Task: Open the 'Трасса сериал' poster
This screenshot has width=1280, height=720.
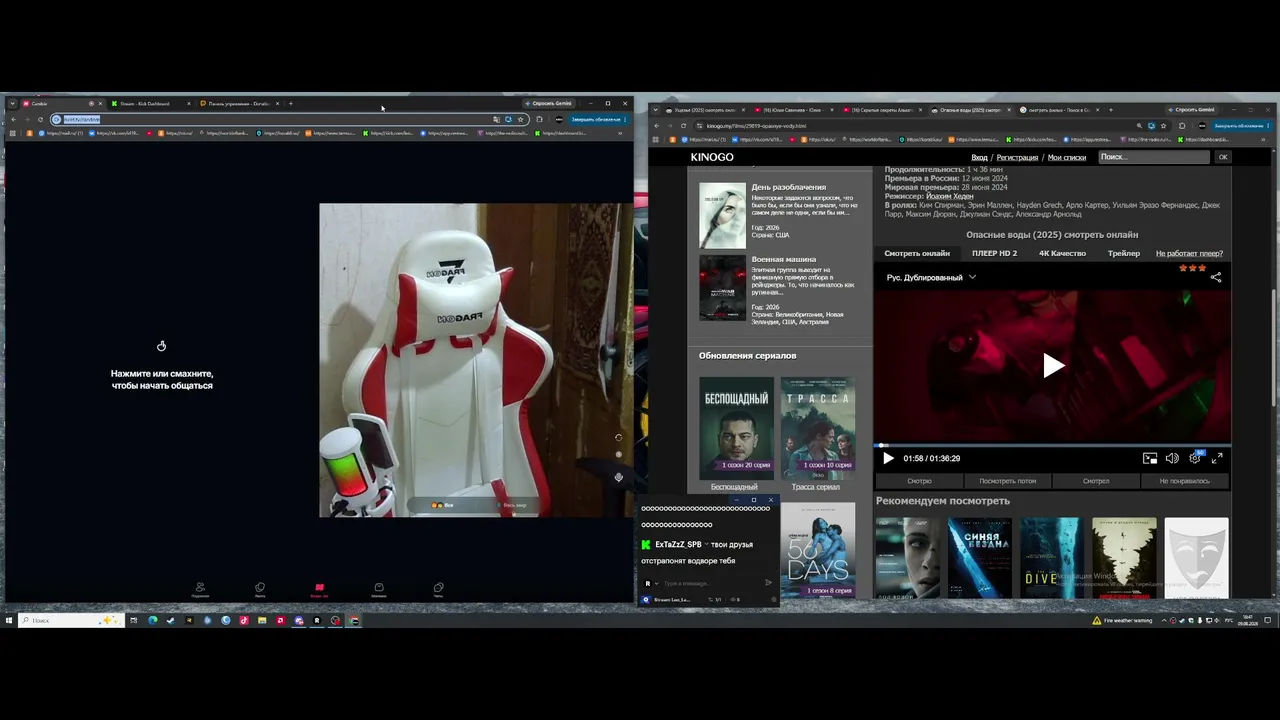Action: coord(818,428)
